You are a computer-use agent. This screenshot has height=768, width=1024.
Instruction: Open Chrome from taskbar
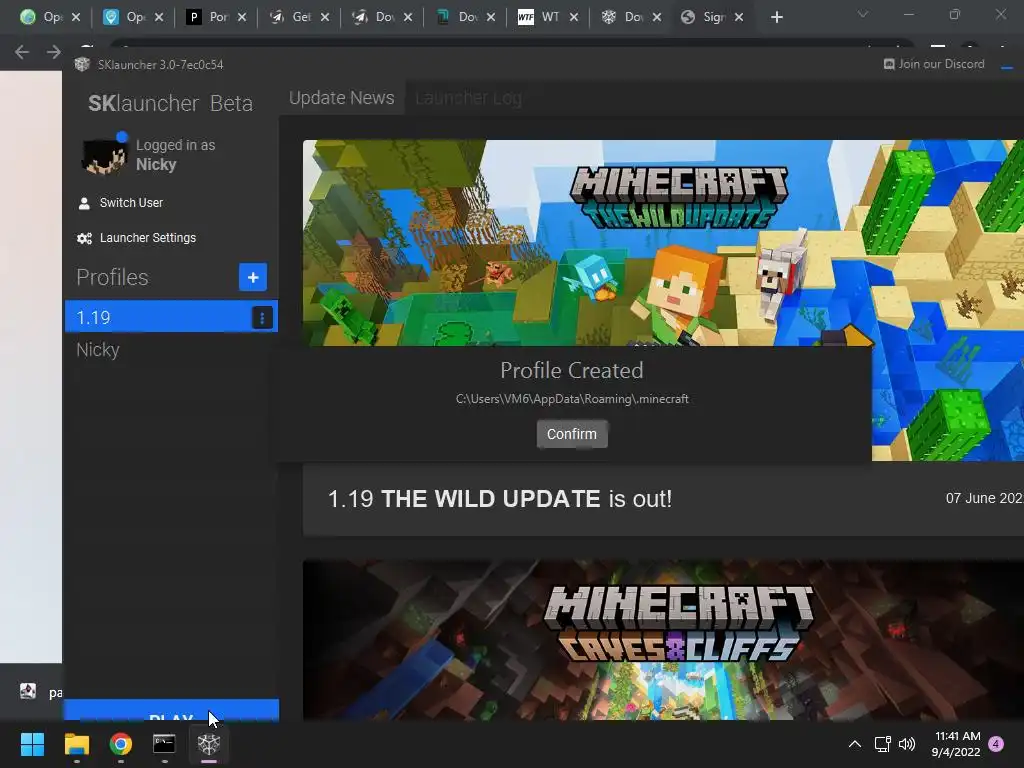[121, 744]
